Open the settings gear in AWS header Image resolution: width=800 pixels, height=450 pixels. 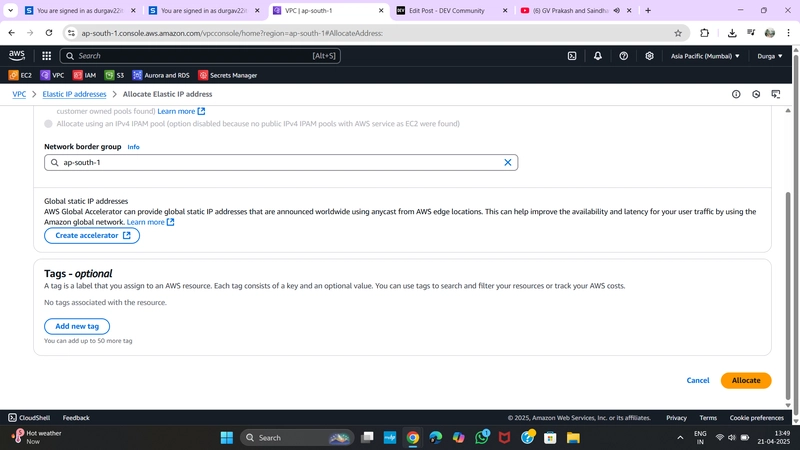click(x=649, y=56)
